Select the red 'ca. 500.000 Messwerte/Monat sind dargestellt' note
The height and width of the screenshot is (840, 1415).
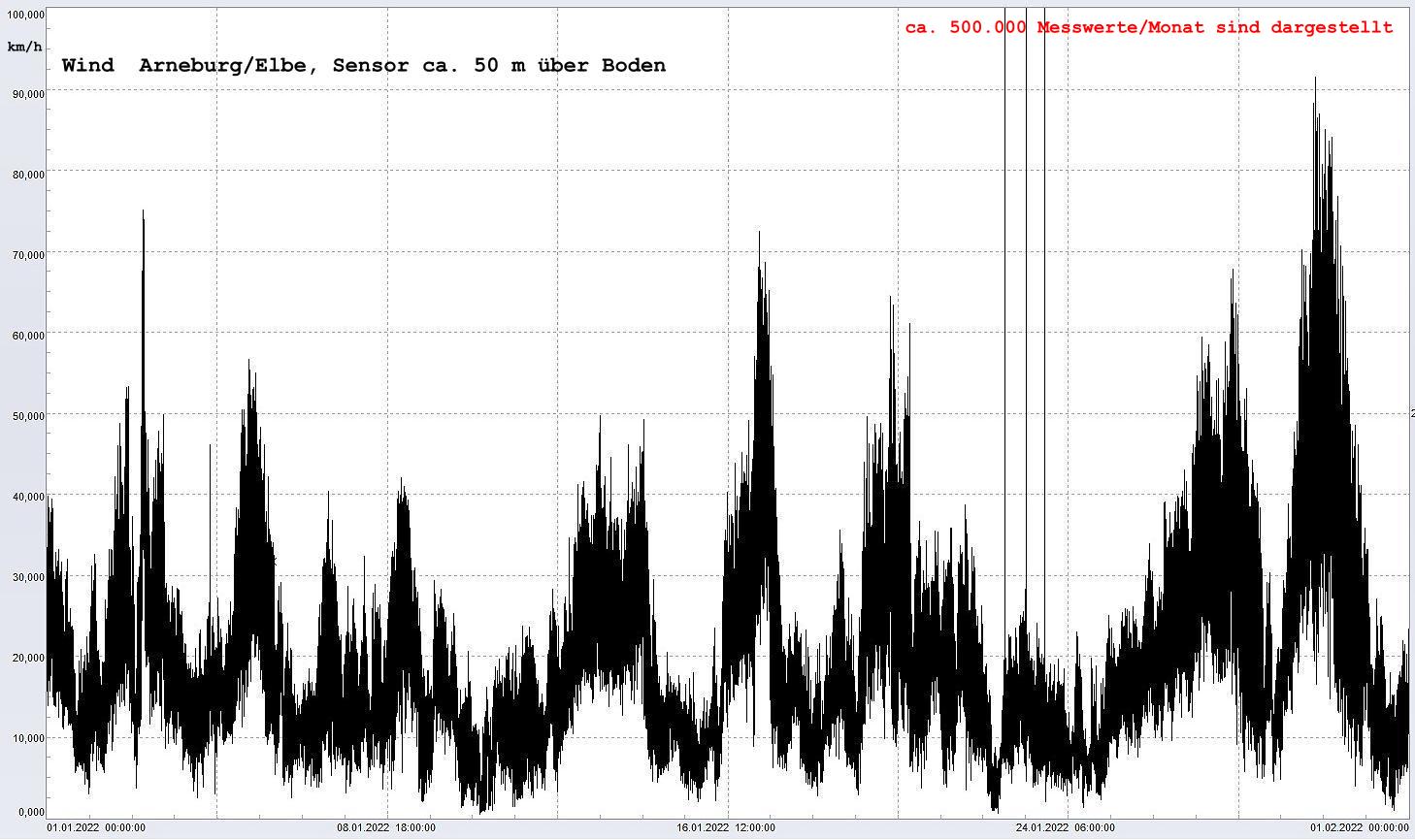click(x=1149, y=27)
